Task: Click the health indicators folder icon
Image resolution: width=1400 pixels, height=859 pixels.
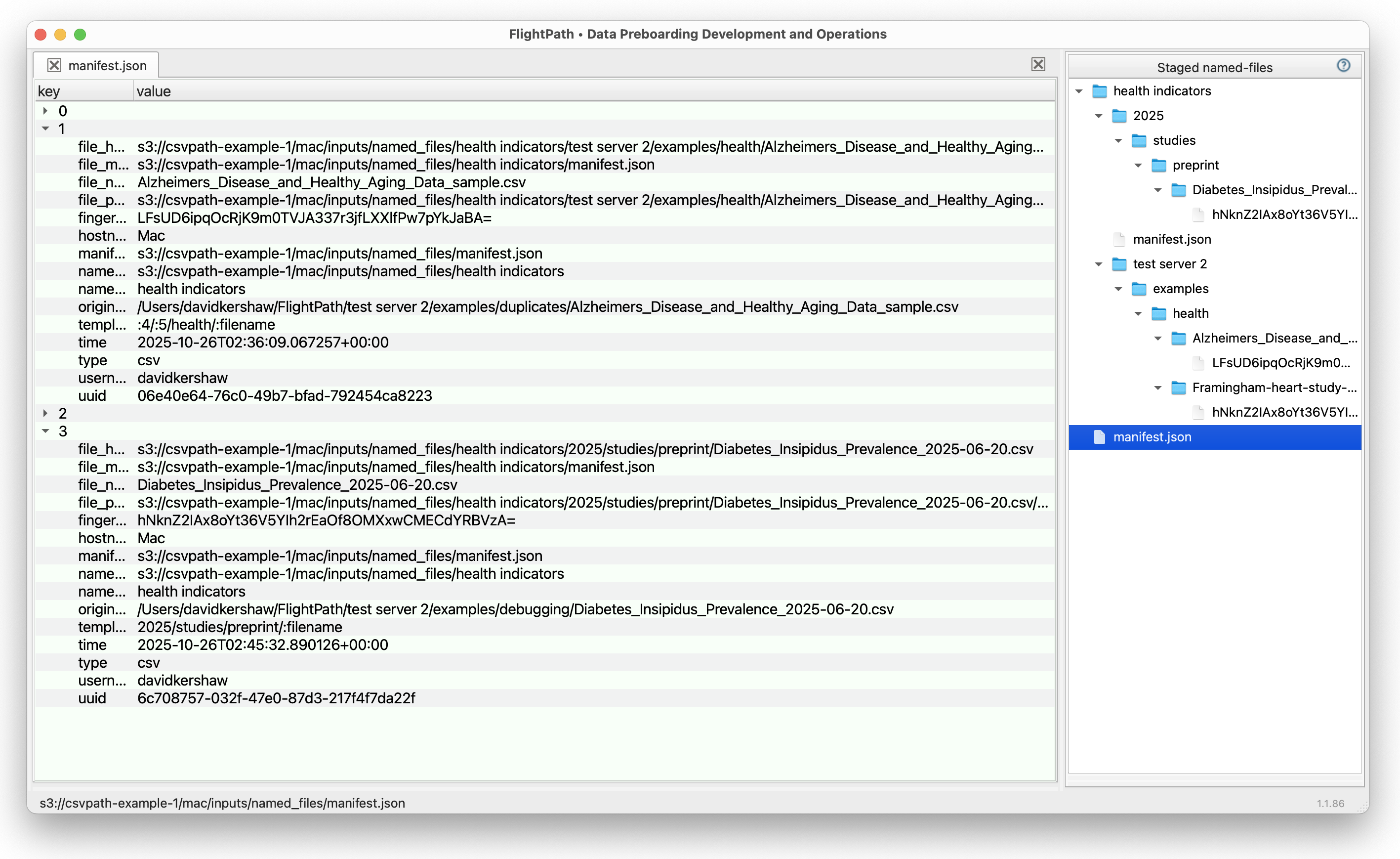Action: tap(1100, 91)
